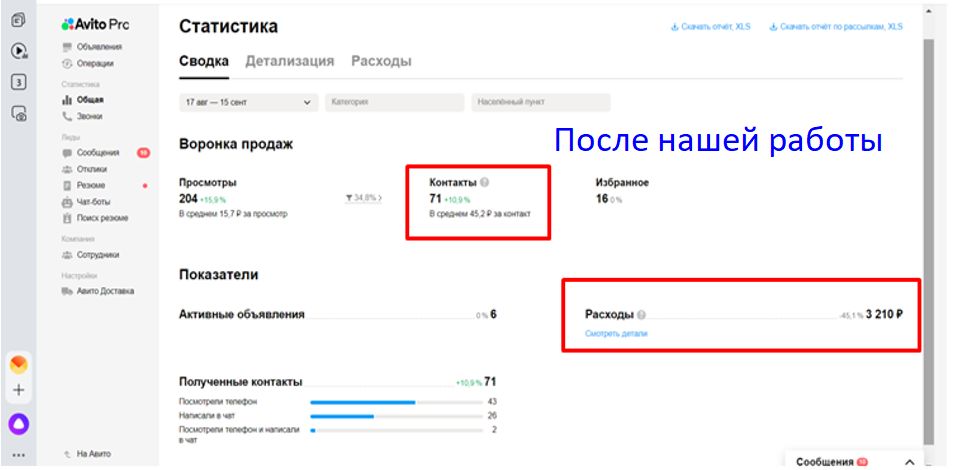The width and height of the screenshot is (957, 470).
Task: Click the play icon in left strip
Action: tap(19, 51)
